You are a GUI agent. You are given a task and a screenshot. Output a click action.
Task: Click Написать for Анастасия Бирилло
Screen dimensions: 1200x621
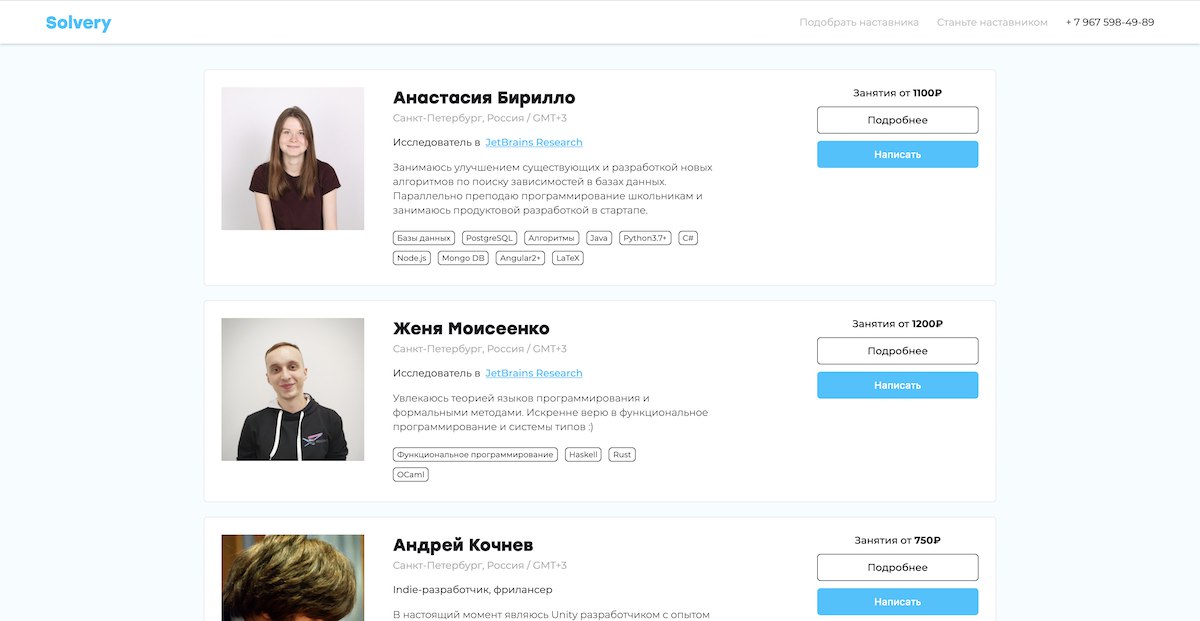tap(897, 154)
